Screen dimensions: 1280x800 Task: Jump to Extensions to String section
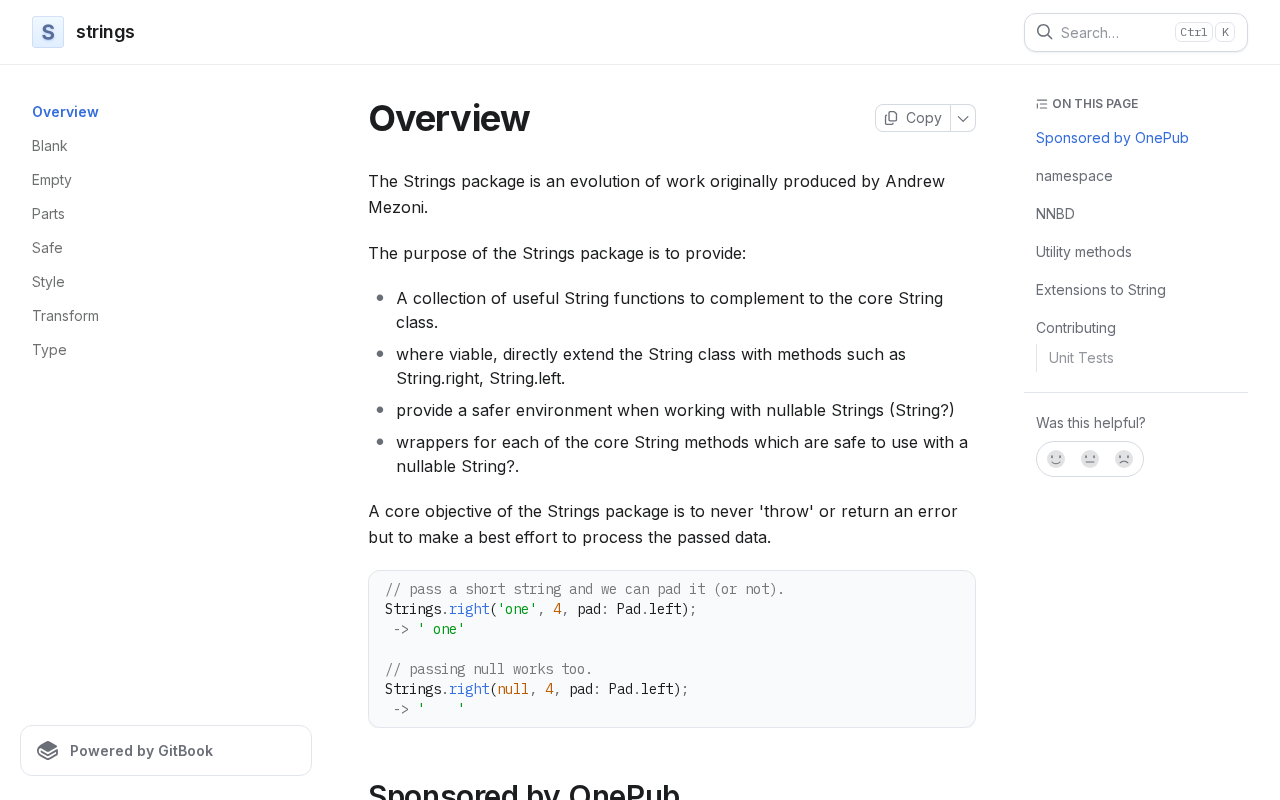click(1101, 290)
